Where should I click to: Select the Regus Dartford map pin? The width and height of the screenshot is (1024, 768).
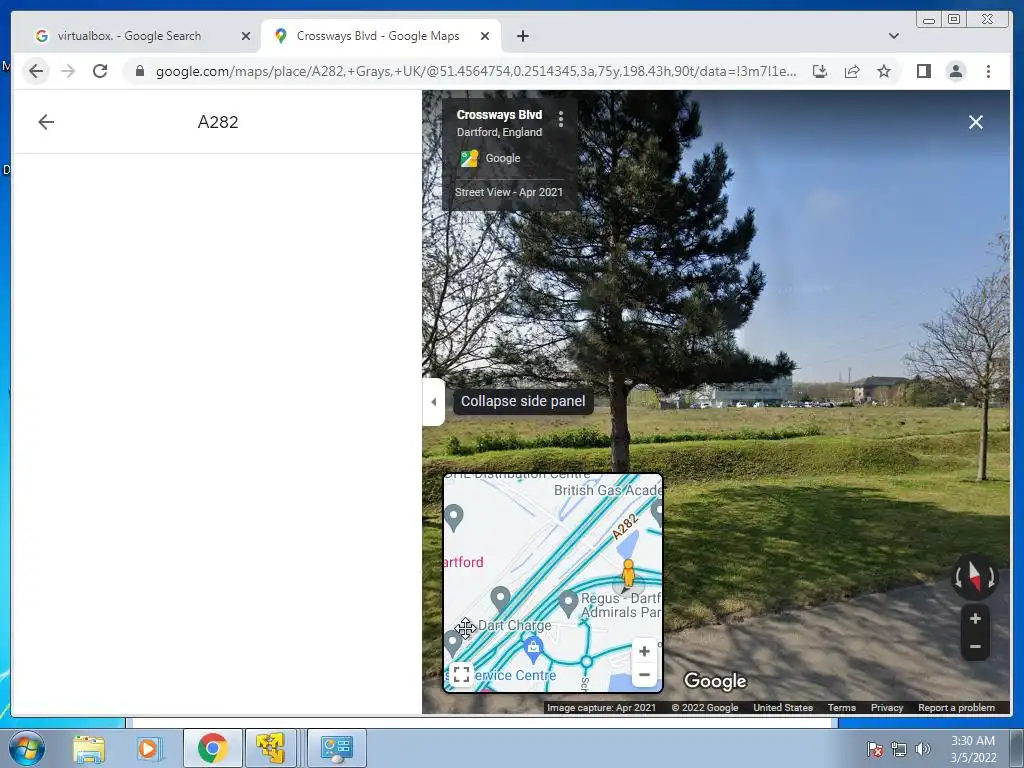(x=568, y=603)
